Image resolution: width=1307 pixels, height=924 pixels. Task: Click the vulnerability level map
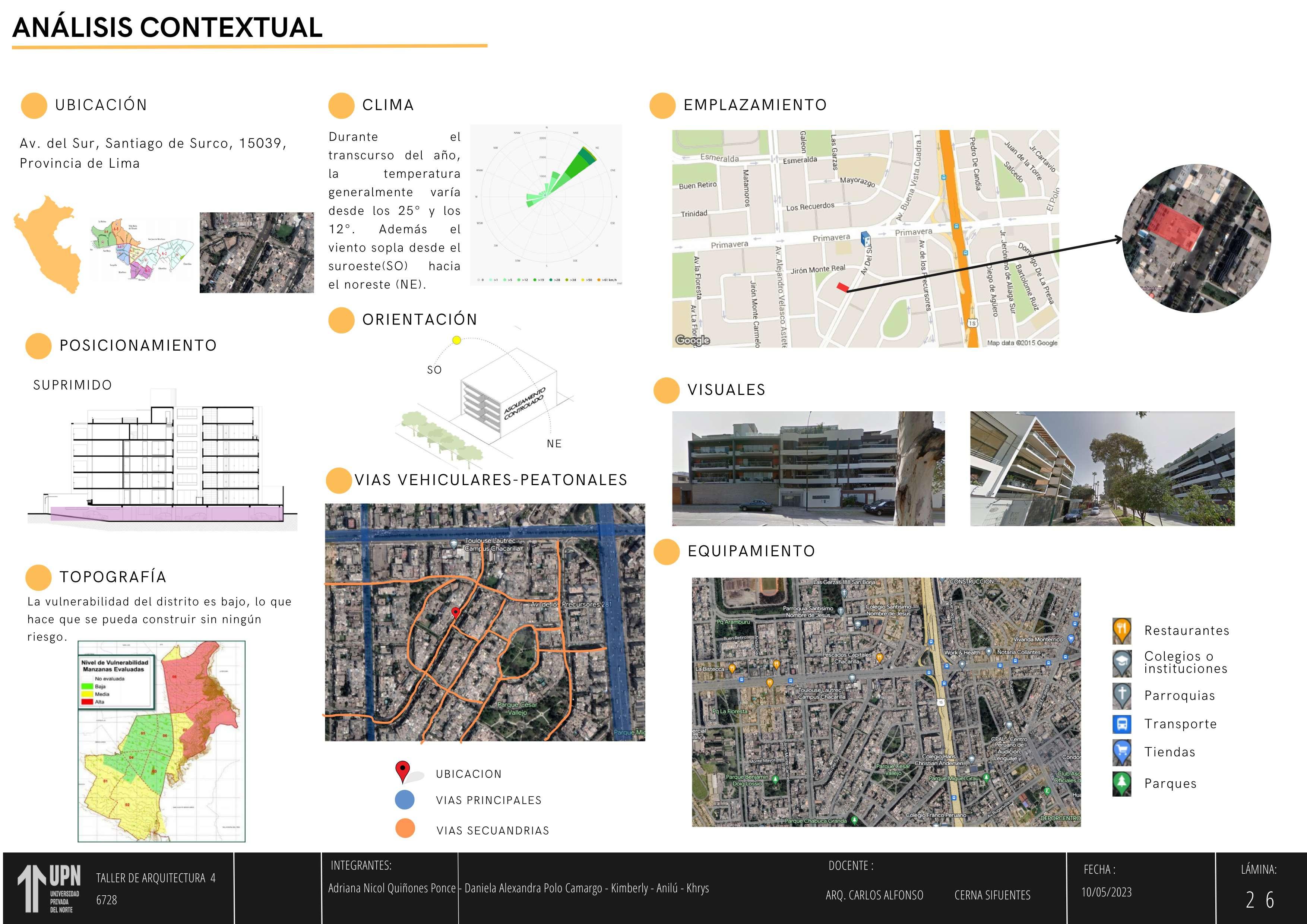click(x=161, y=741)
